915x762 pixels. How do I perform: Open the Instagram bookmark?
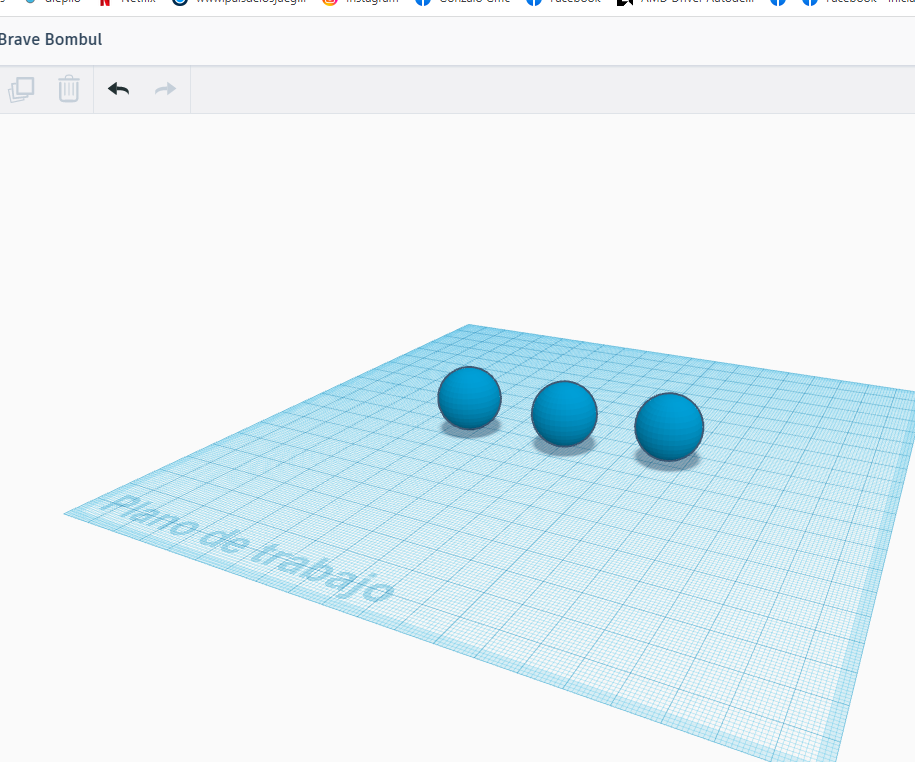(361, 2)
